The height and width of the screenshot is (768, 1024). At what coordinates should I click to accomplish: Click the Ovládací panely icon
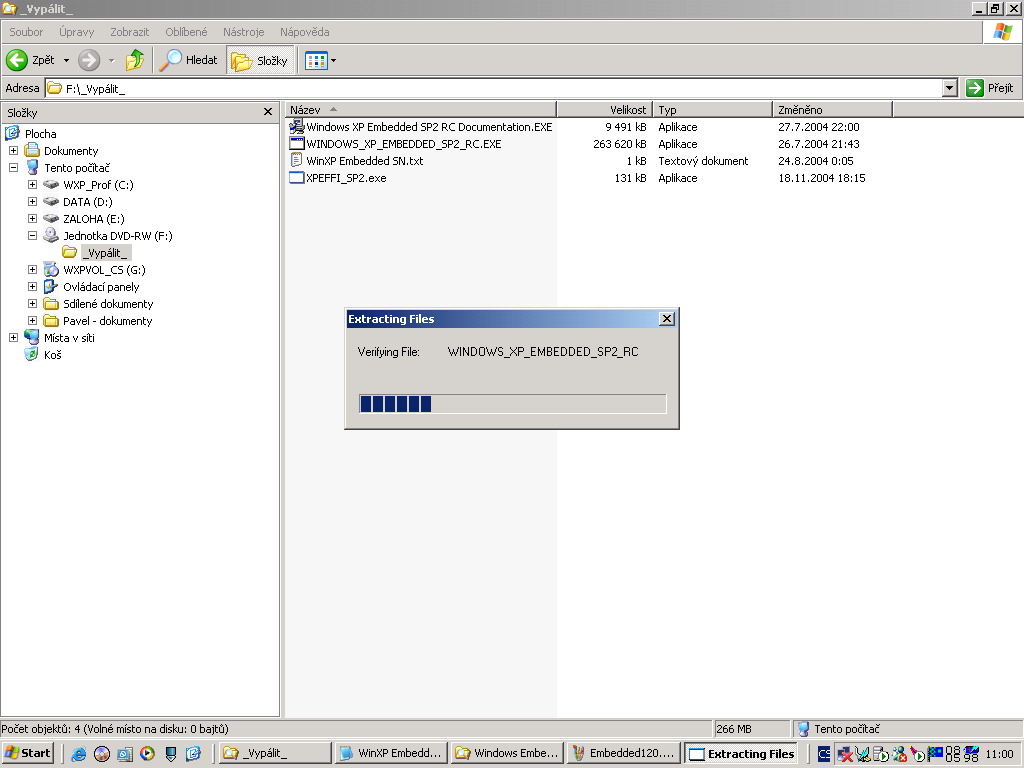click(x=51, y=287)
